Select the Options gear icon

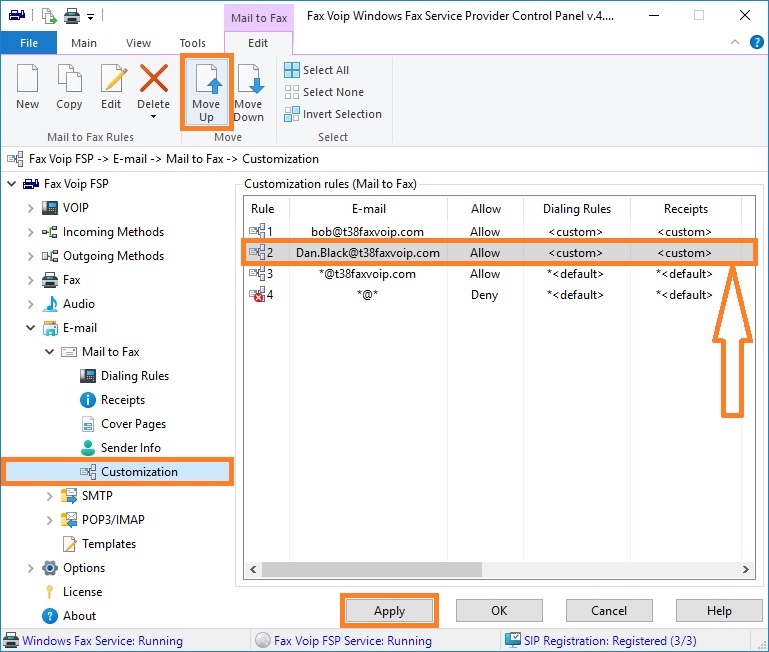(50, 568)
